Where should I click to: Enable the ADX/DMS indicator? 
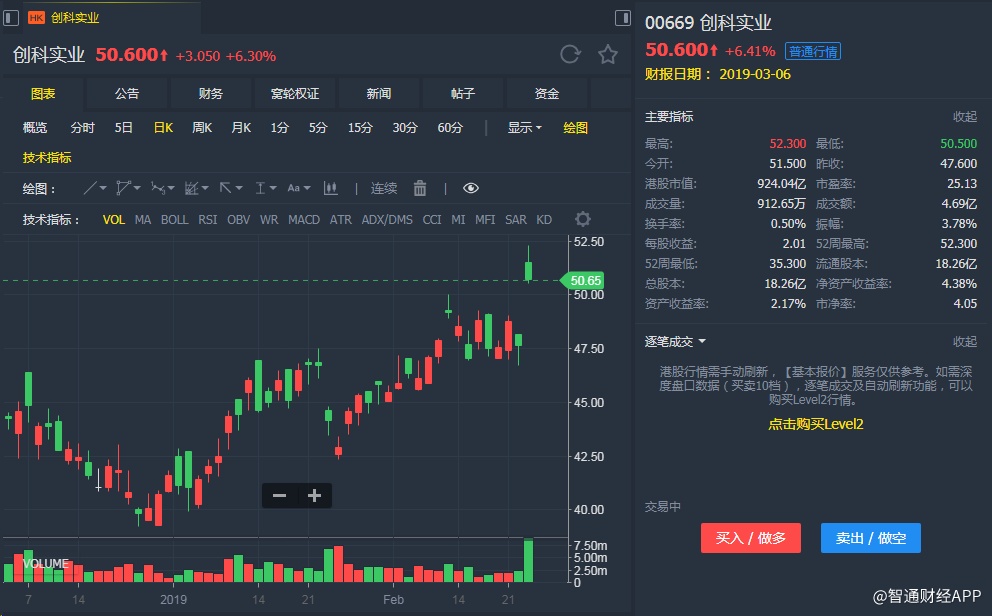[x=387, y=219]
